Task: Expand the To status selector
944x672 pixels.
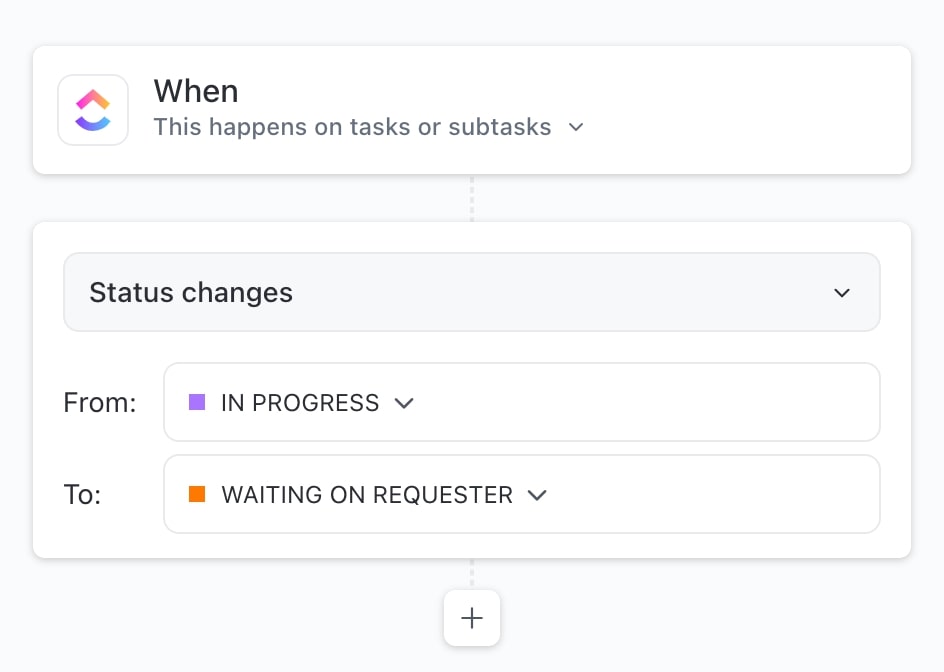Action: 521,494
